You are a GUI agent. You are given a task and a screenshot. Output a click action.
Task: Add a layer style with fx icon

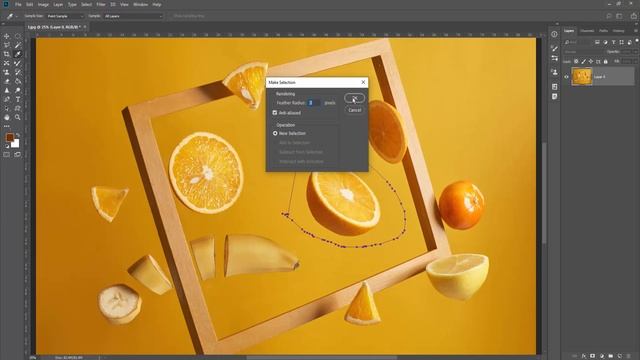pos(584,356)
